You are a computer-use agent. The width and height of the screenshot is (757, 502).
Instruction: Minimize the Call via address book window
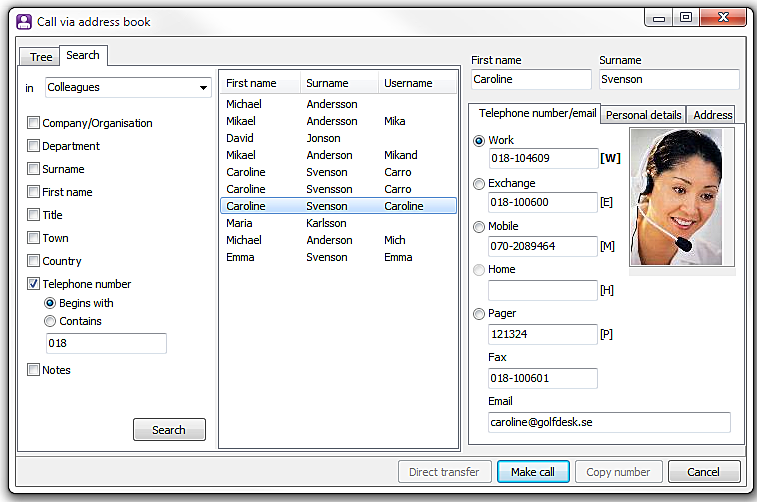[659, 18]
